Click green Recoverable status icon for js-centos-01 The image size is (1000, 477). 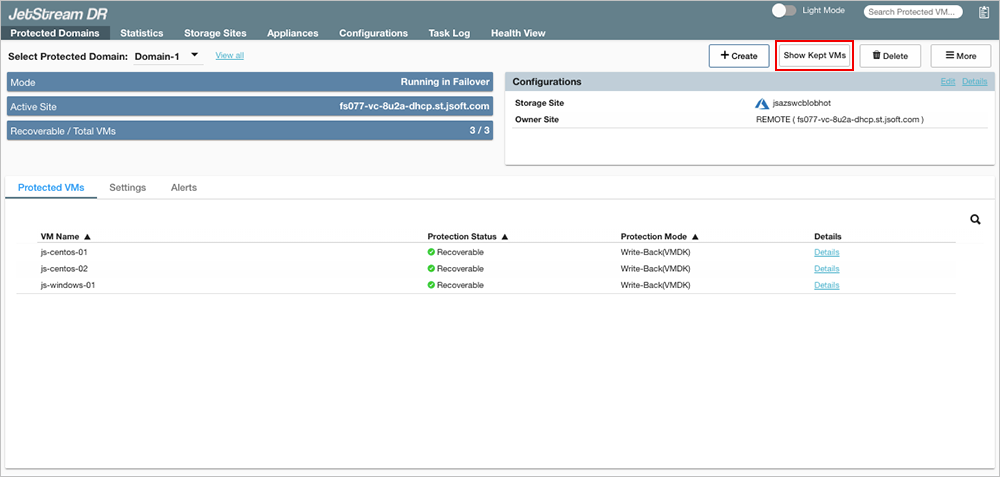(431, 252)
